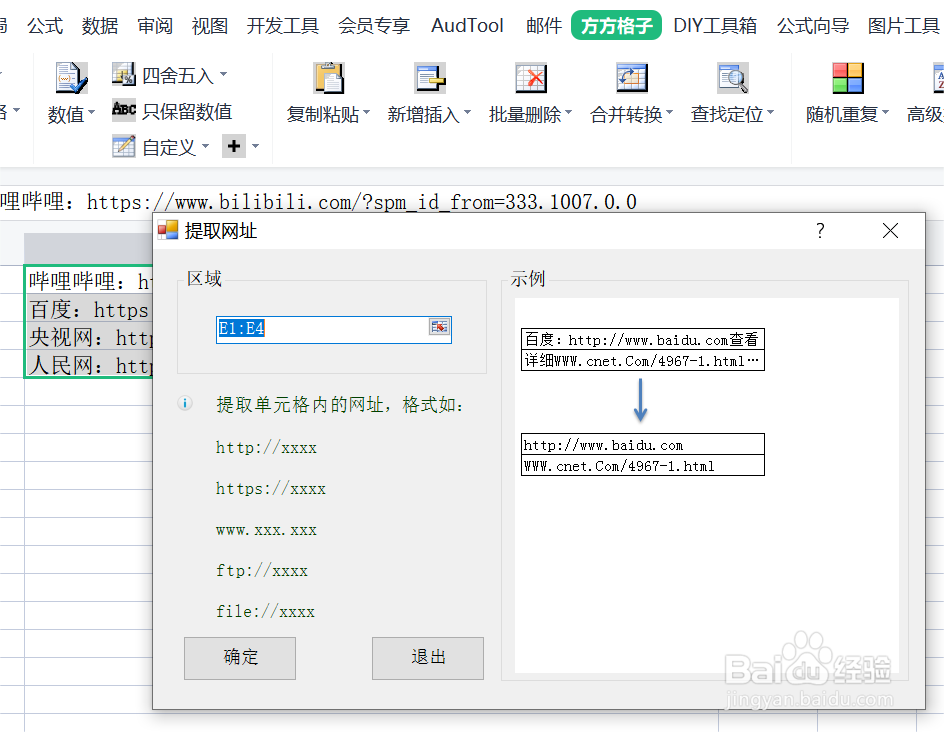Click the 自定义 custom icon
Screen dimensions: 944x732
pos(124,146)
